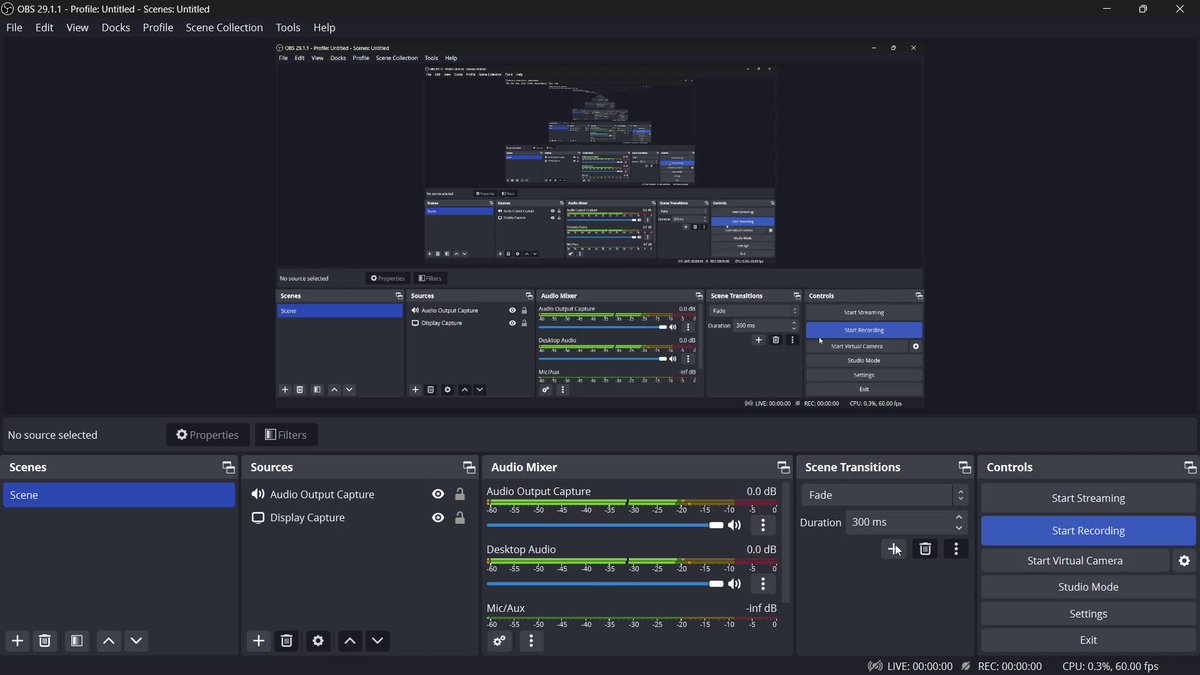Open Audio Output Capture mixer options dots
The width and height of the screenshot is (1200, 675).
coord(763,525)
